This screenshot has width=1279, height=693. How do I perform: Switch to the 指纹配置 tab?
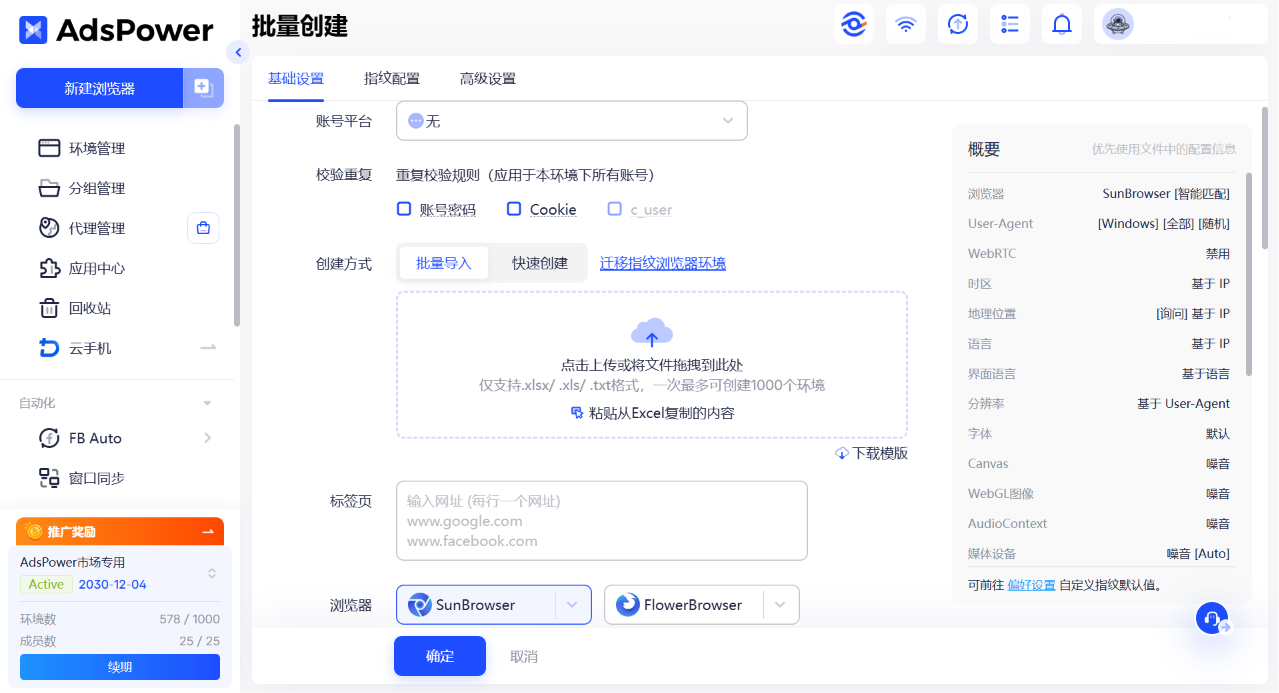pyautogui.click(x=392, y=79)
